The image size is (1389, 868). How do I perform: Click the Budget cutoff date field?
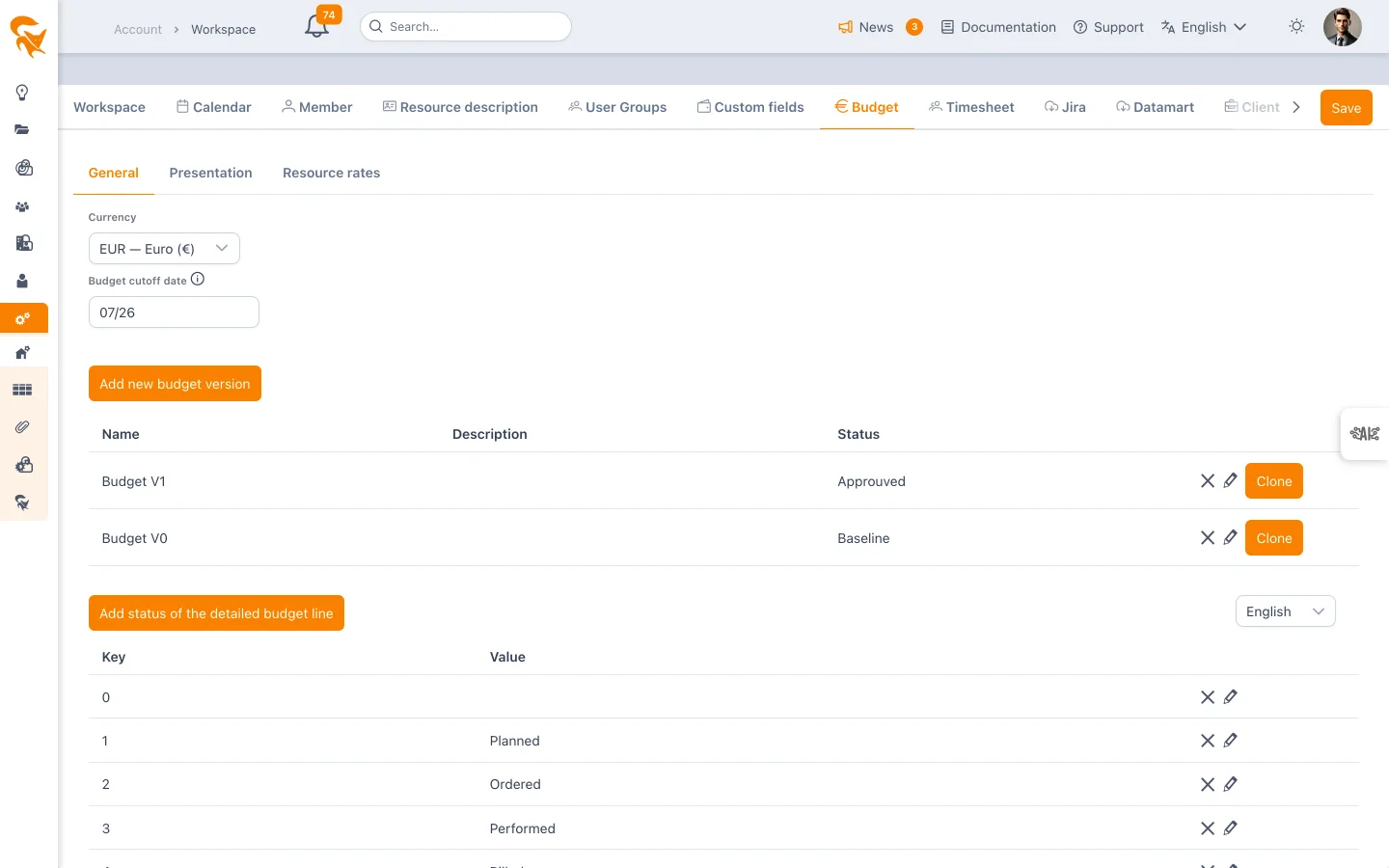click(174, 312)
